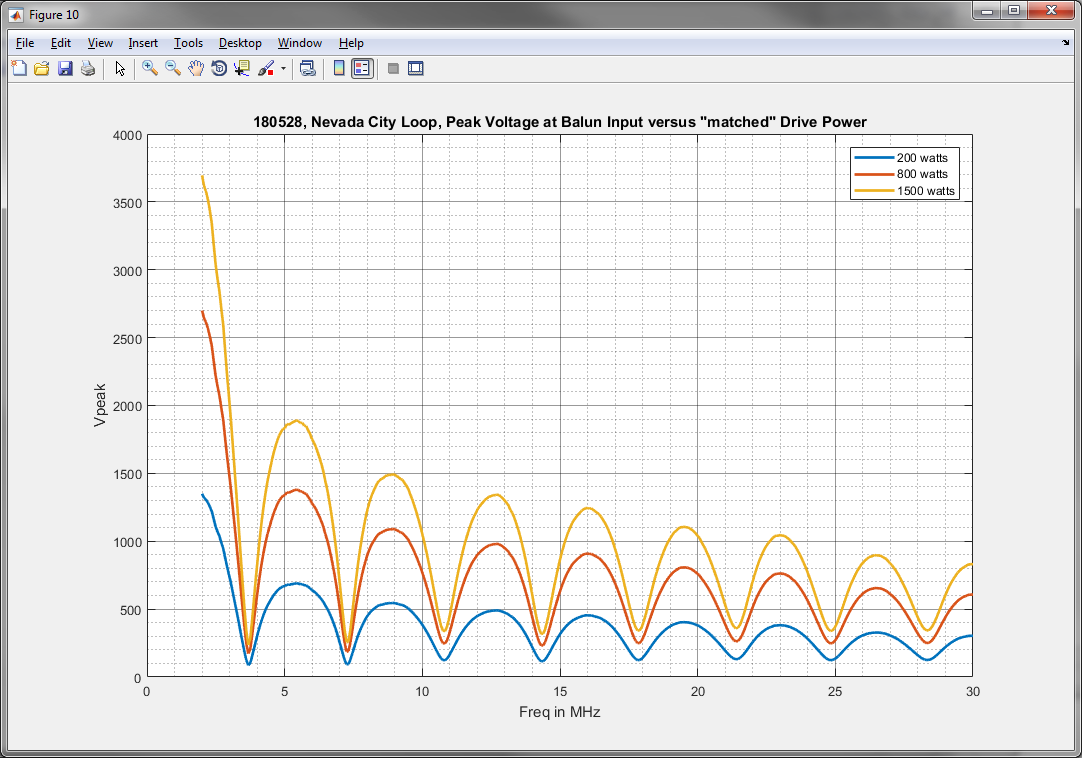Image resolution: width=1082 pixels, height=758 pixels.
Task: Select the Pan hand tool
Action: [x=196, y=68]
